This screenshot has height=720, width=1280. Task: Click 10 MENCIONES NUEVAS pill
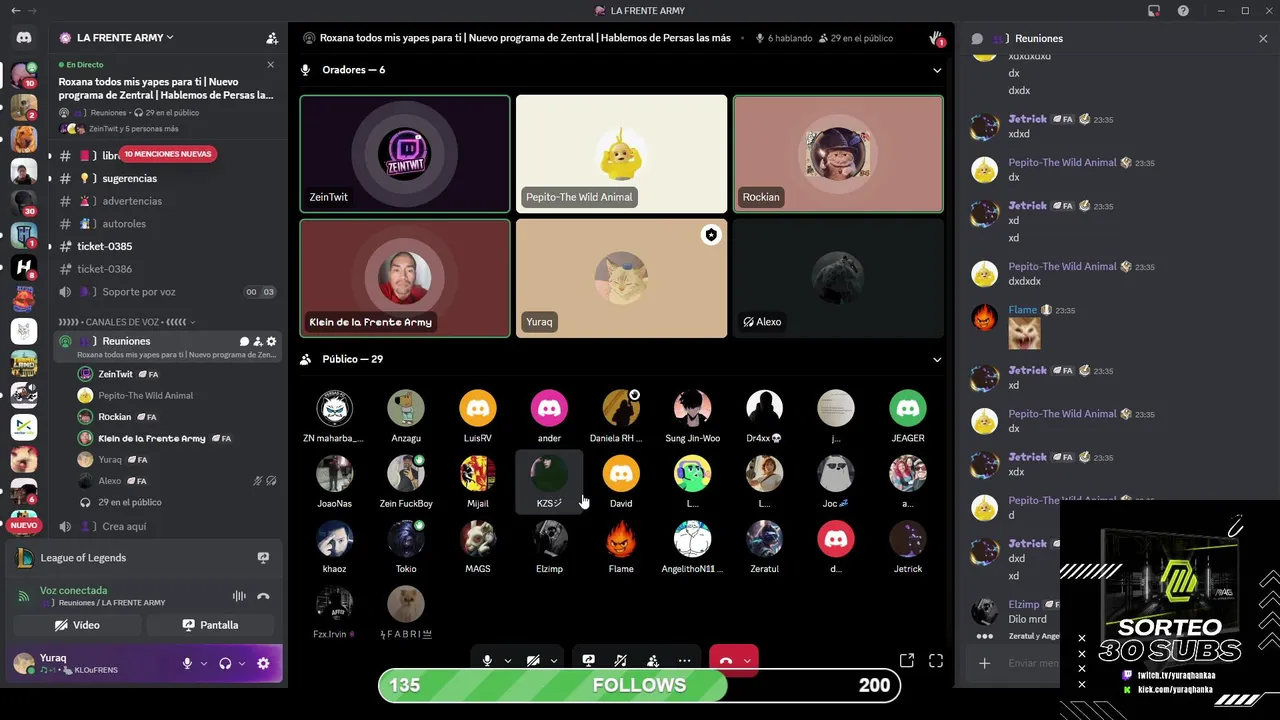tap(168, 154)
